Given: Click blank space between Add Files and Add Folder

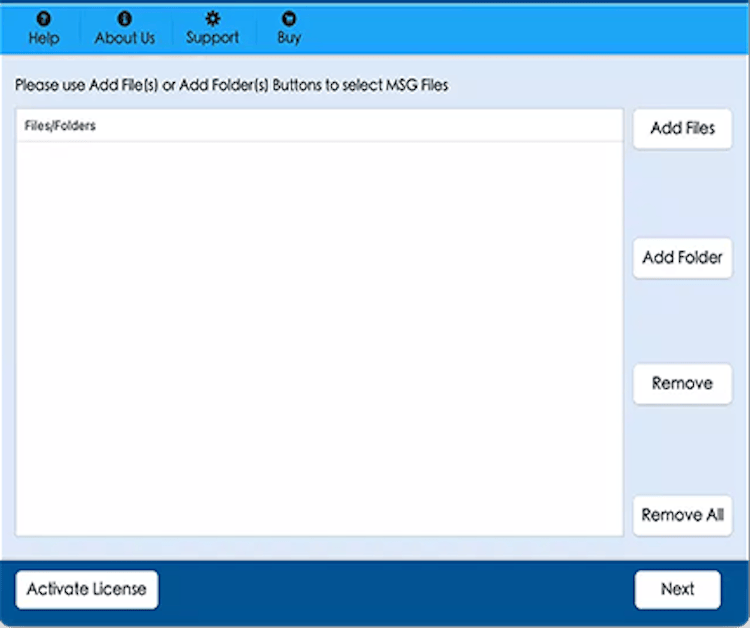Looking at the screenshot, I should tap(682, 193).
